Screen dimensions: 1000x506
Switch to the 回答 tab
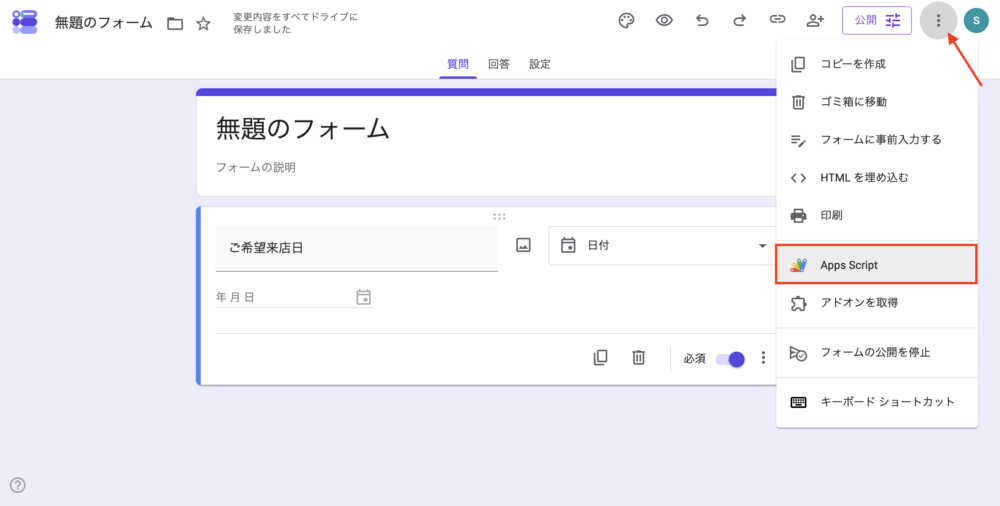(499, 64)
